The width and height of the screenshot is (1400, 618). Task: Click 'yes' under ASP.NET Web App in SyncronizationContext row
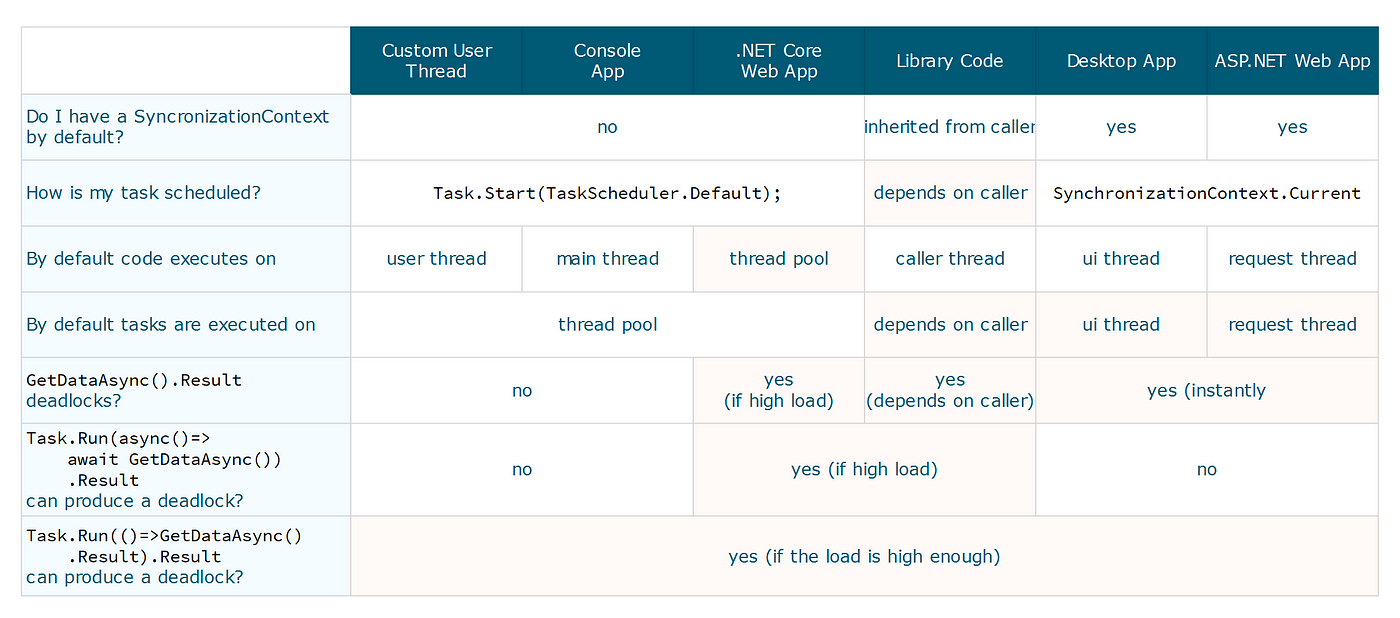click(x=1292, y=127)
